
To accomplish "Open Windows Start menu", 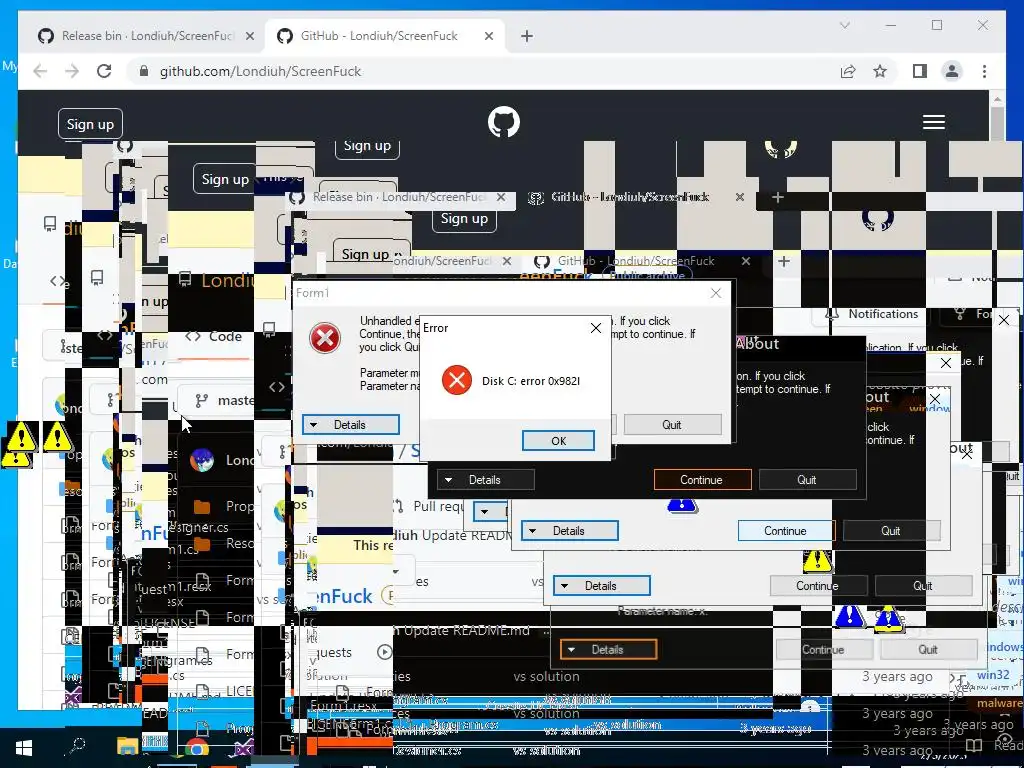I will tap(24, 747).
